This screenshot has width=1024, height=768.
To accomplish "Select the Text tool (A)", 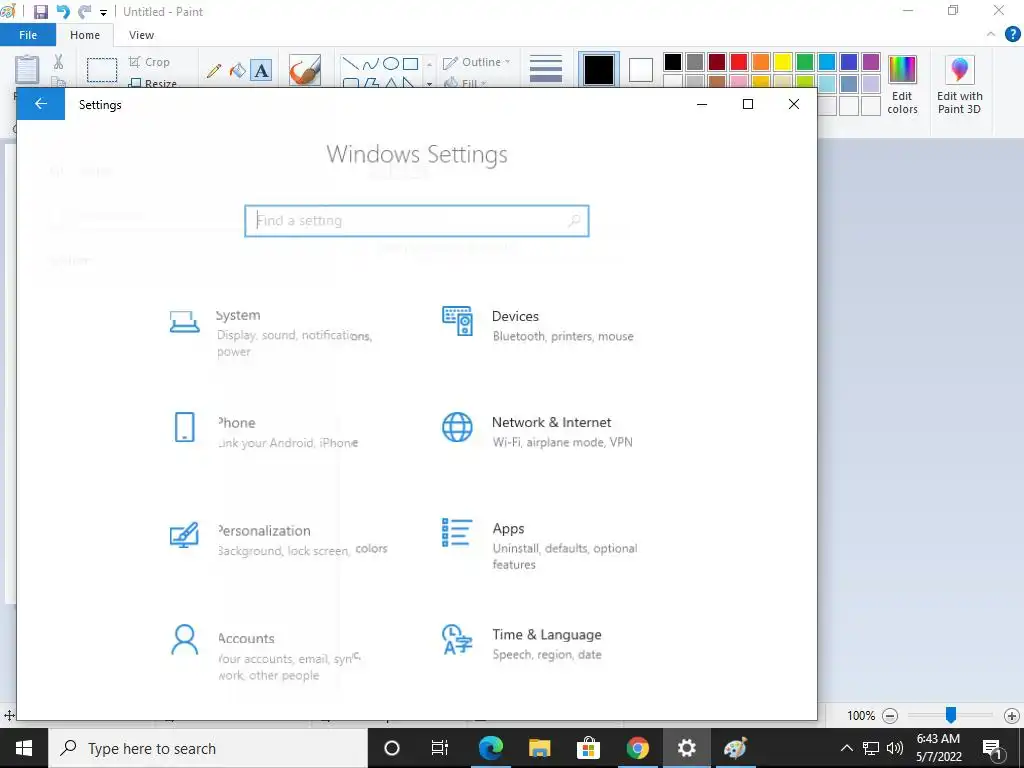I will (261, 71).
